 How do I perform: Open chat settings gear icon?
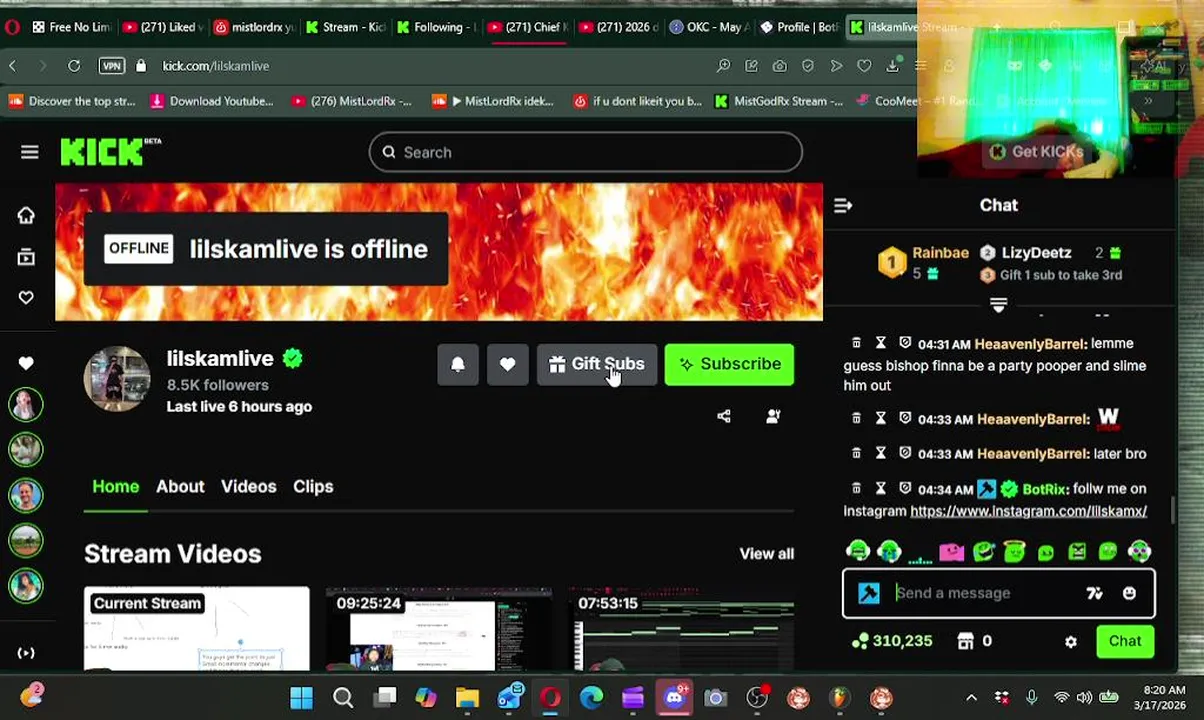coord(1070,642)
